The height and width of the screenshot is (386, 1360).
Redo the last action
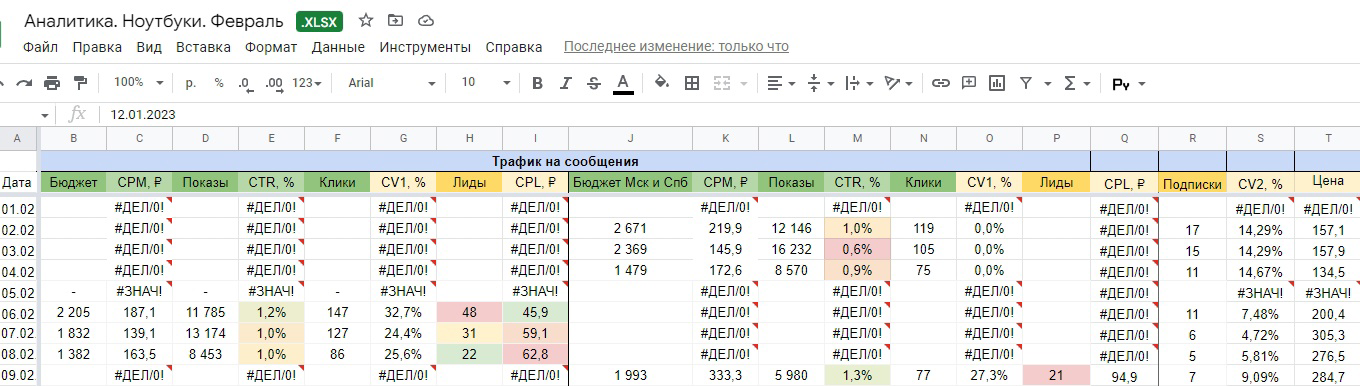click(x=23, y=83)
